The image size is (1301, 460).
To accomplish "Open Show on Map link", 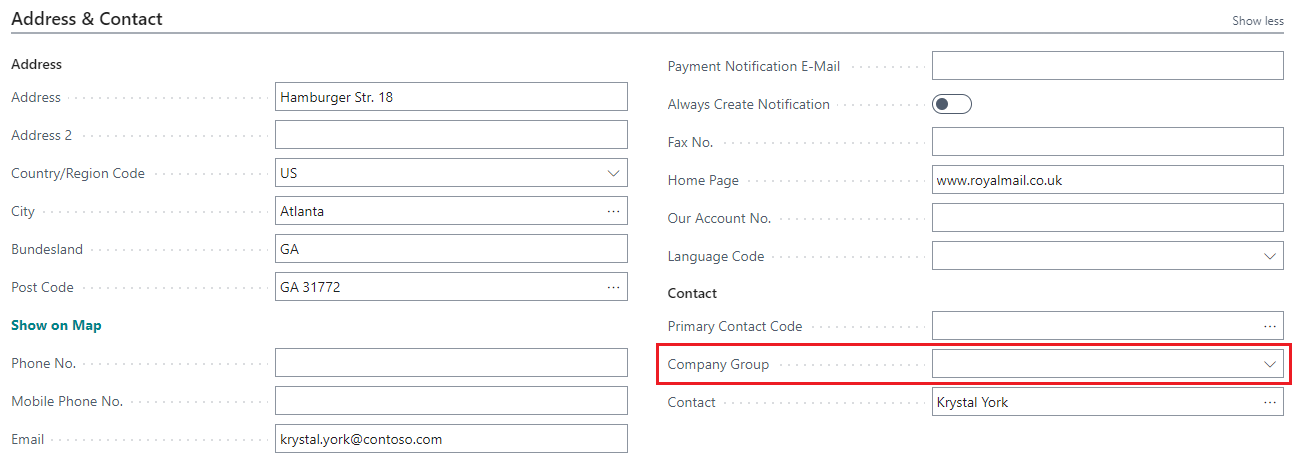I will click(x=56, y=325).
